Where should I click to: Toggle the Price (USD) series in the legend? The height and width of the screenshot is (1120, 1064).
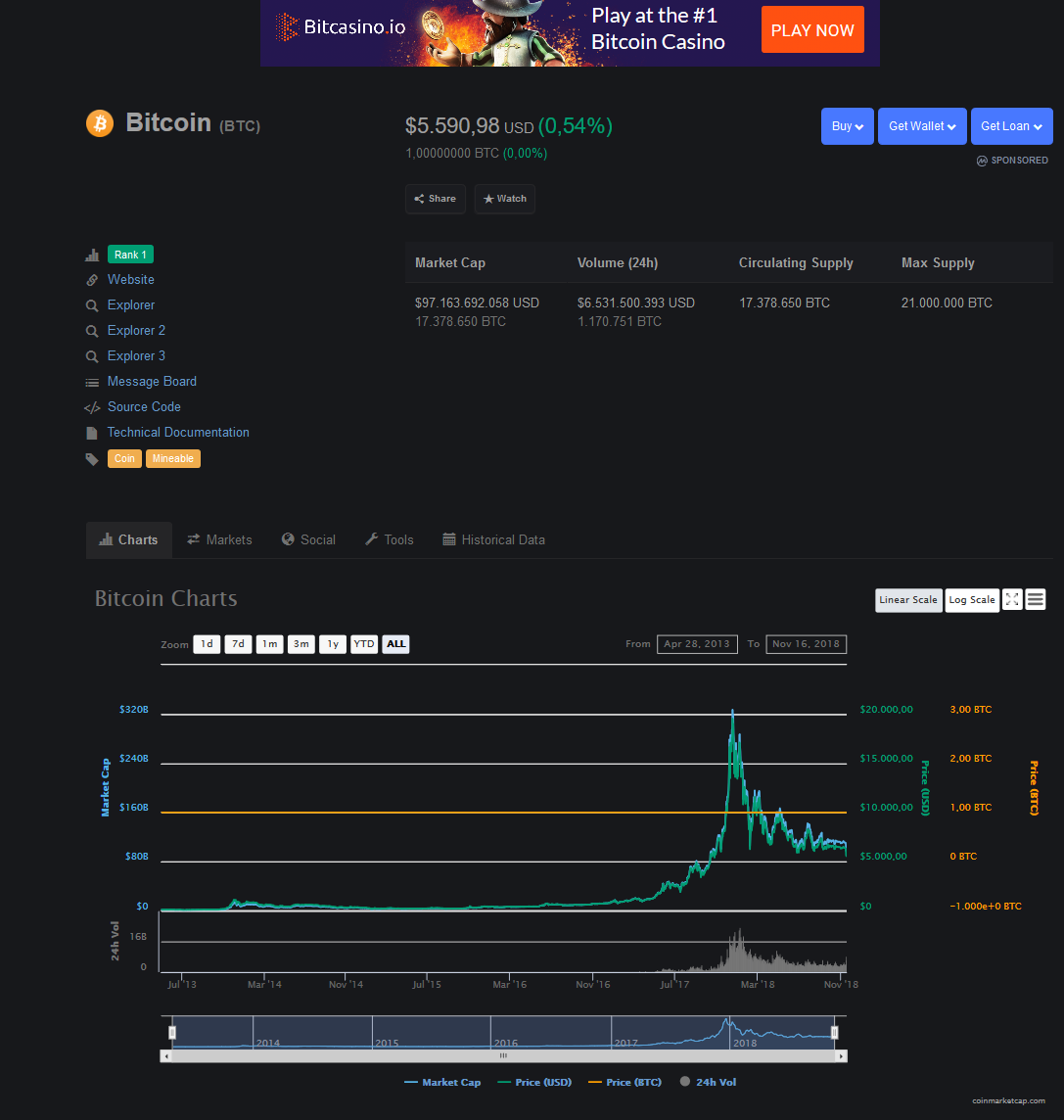[x=534, y=1082]
